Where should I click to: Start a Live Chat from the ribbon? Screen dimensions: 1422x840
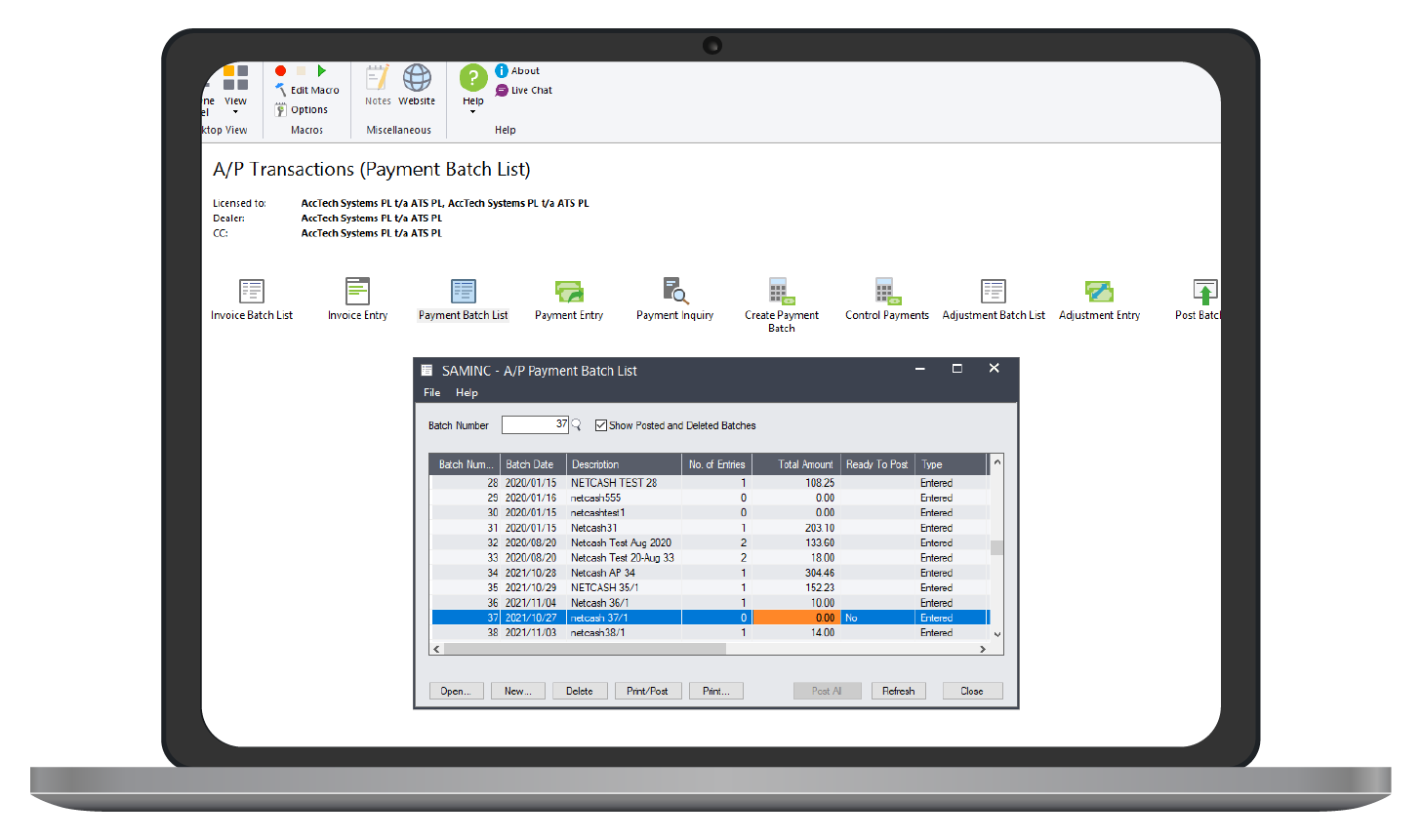[x=524, y=90]
